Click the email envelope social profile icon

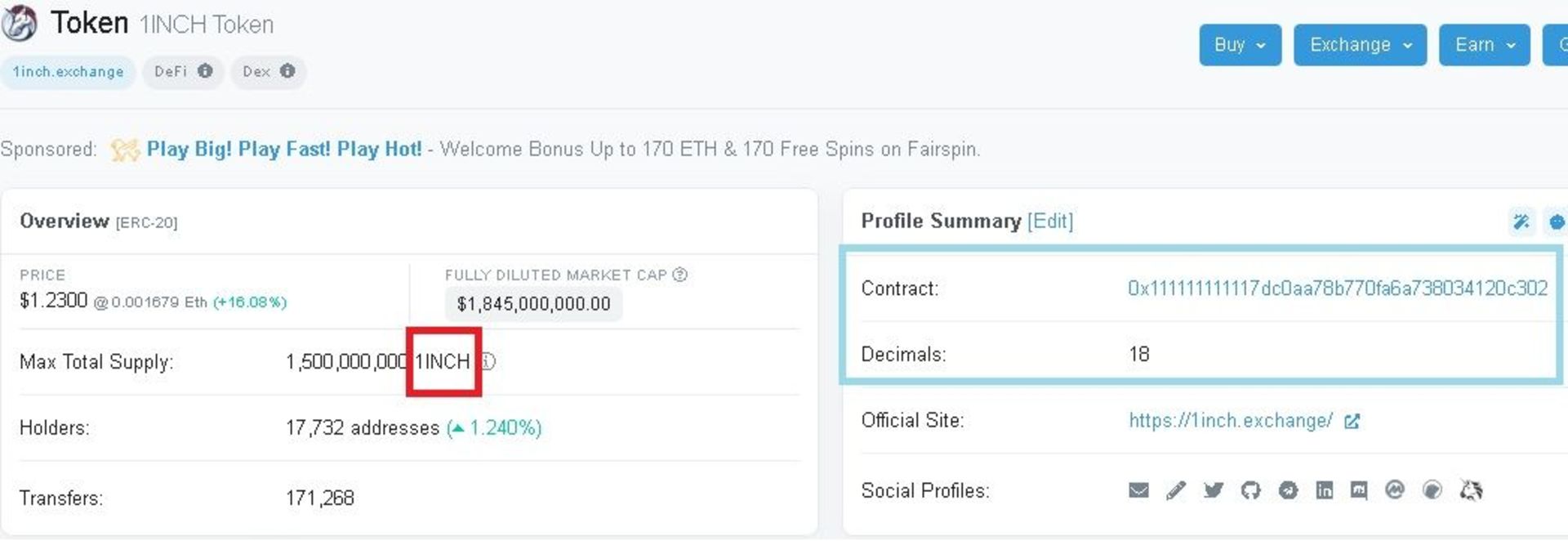click(1138, 490)
